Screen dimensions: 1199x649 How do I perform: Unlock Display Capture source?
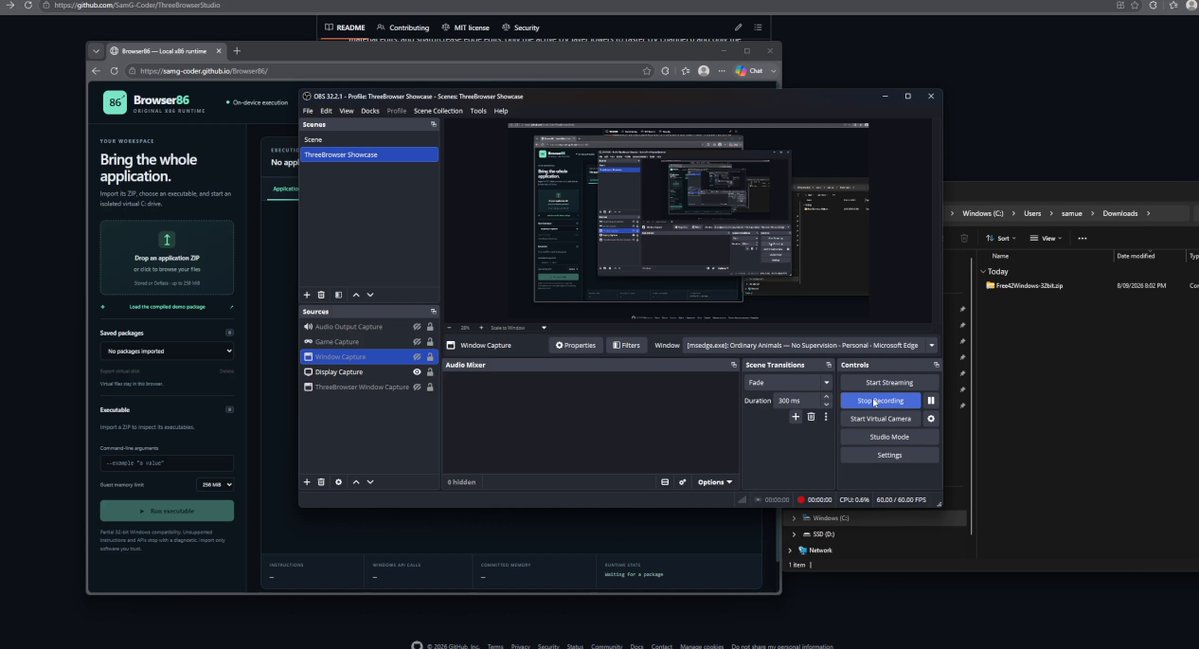430,372
